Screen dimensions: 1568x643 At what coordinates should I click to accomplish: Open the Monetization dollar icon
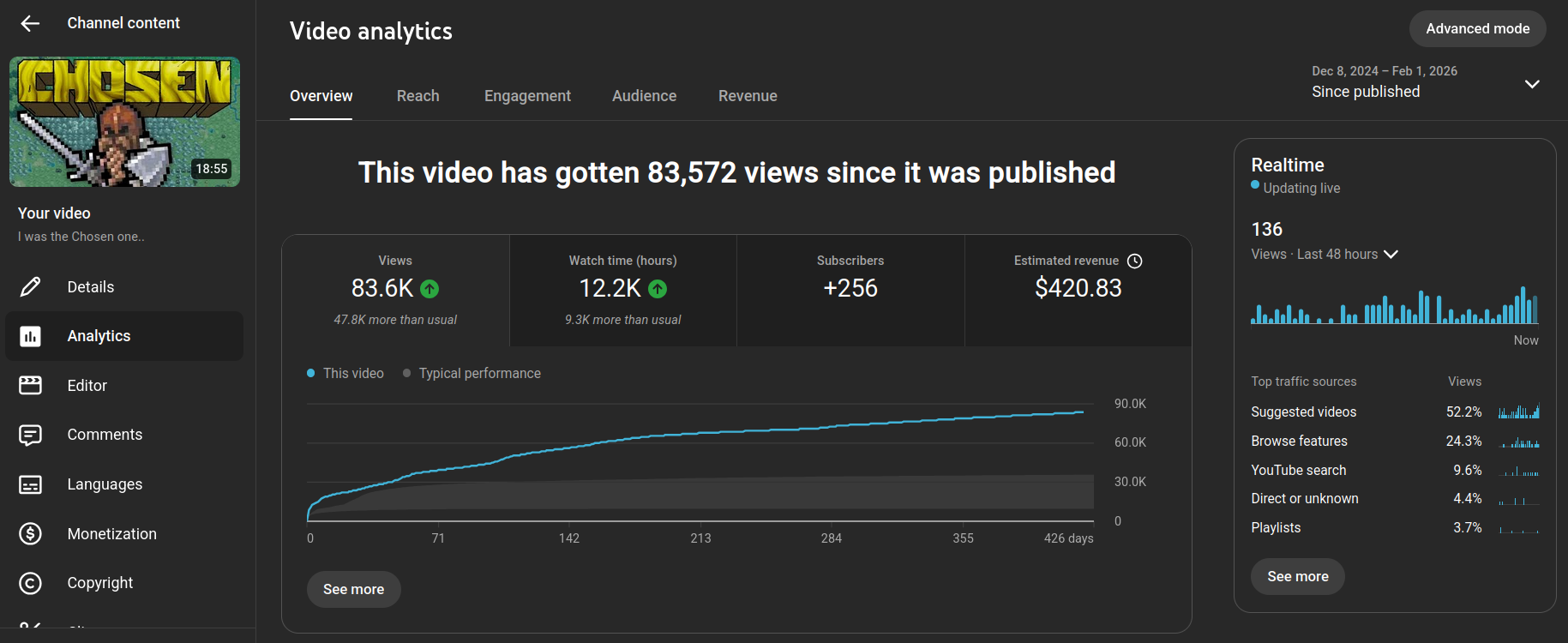[30, 534]
